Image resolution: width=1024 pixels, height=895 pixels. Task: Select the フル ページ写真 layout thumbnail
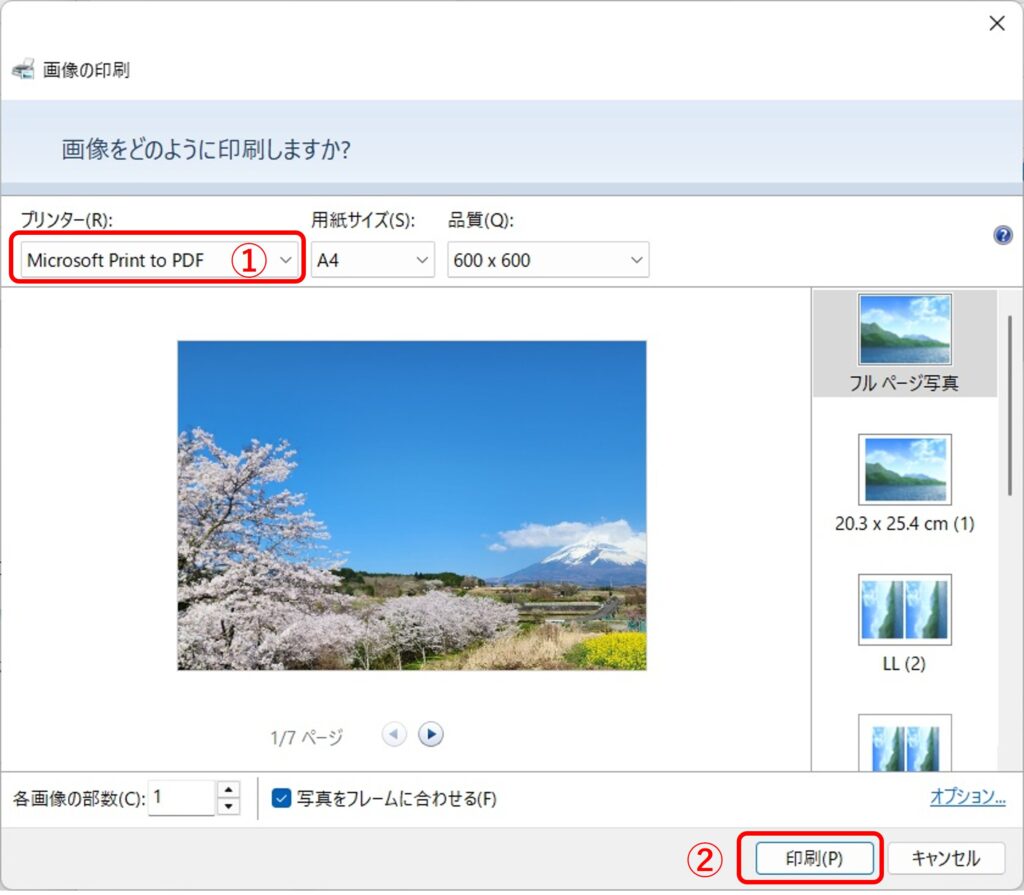[904, 344]
